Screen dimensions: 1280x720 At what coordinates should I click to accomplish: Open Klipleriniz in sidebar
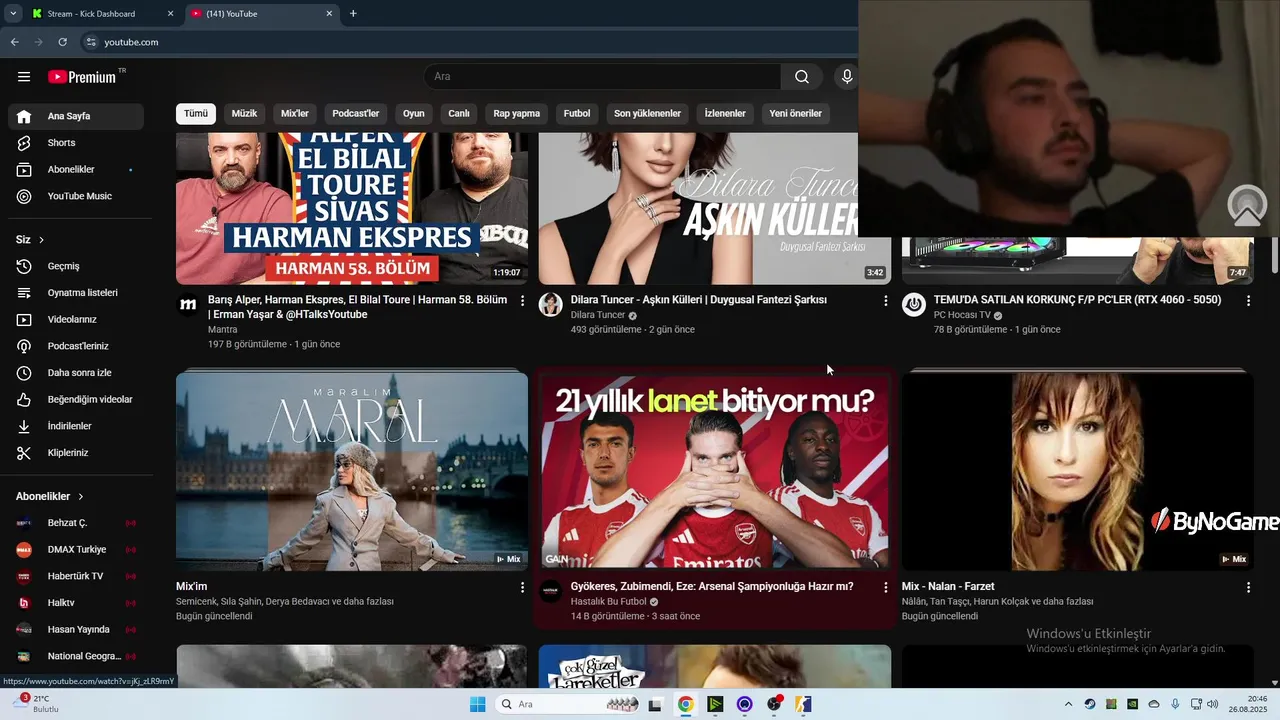click(76, 453)
